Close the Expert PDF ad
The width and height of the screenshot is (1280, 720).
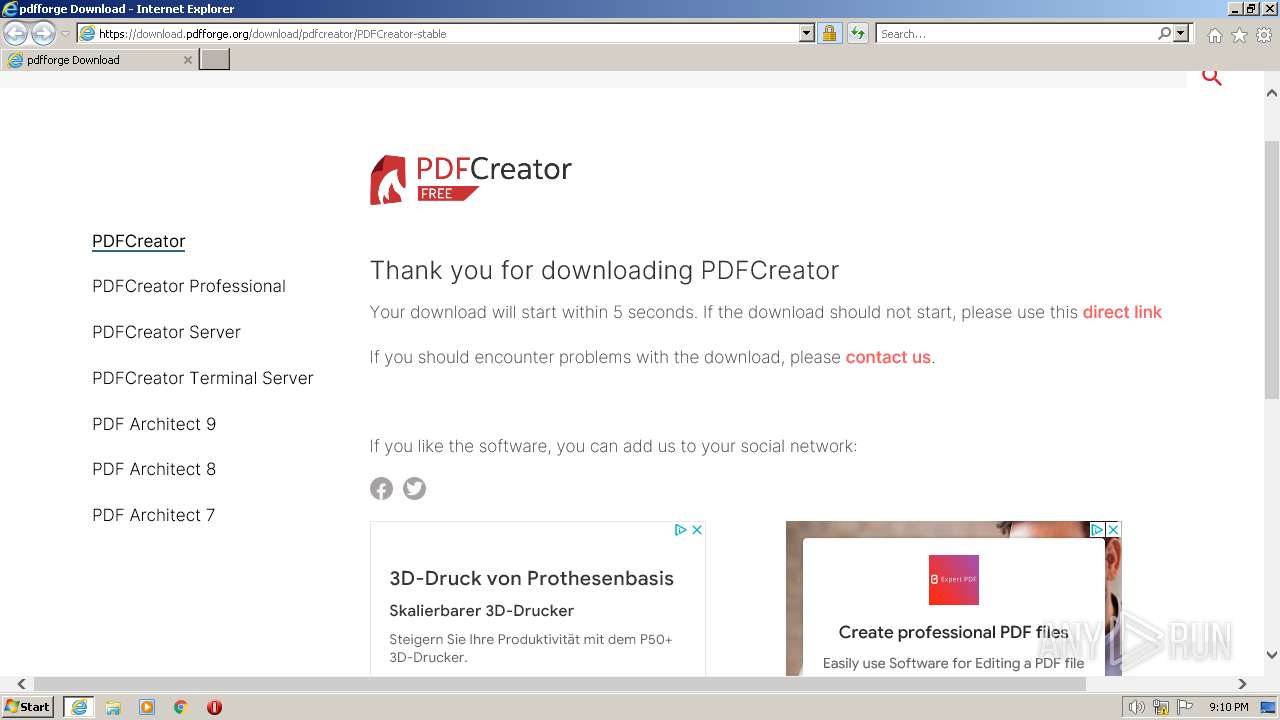pyautogui.click(x=1114, y=530)
